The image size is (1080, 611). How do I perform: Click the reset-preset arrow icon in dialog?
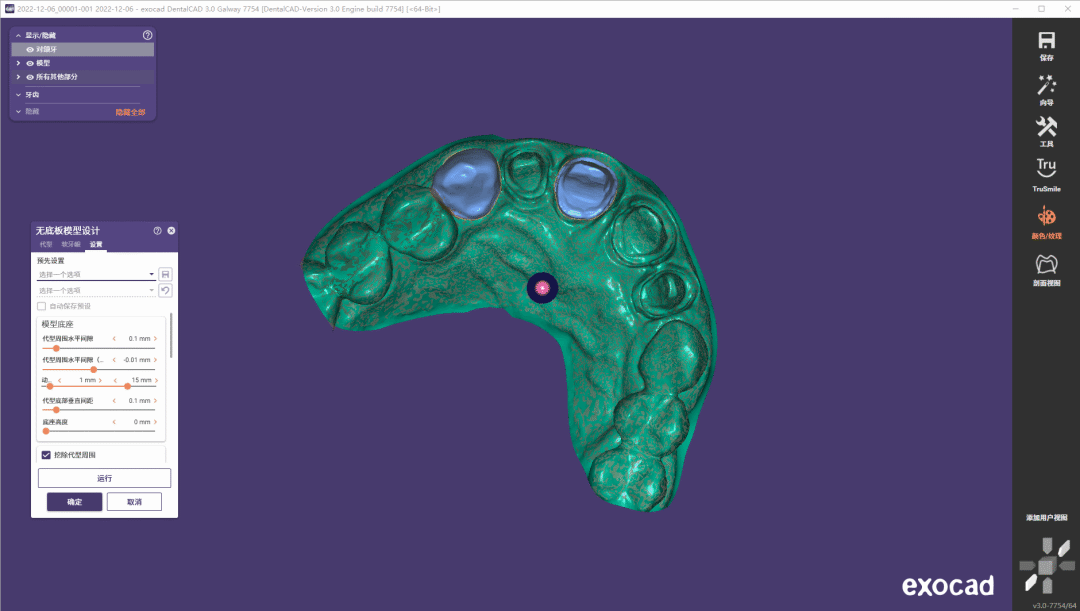click(x=165, y=290)
